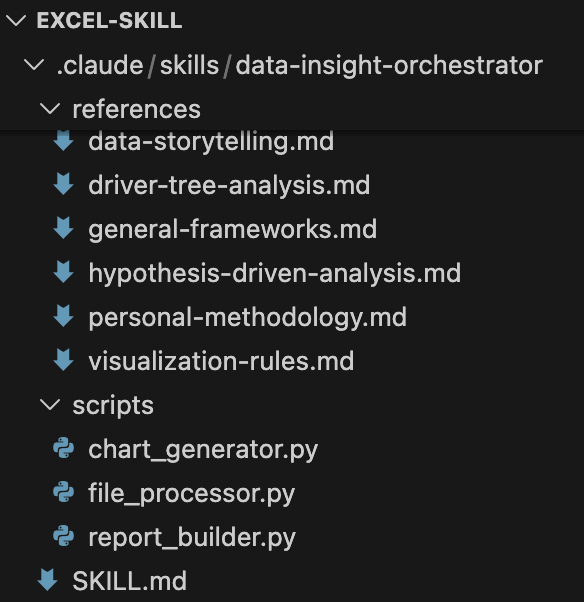Select the scripts folder label
Viewport: 584px width, 602px height.
(x=113, y=406)
